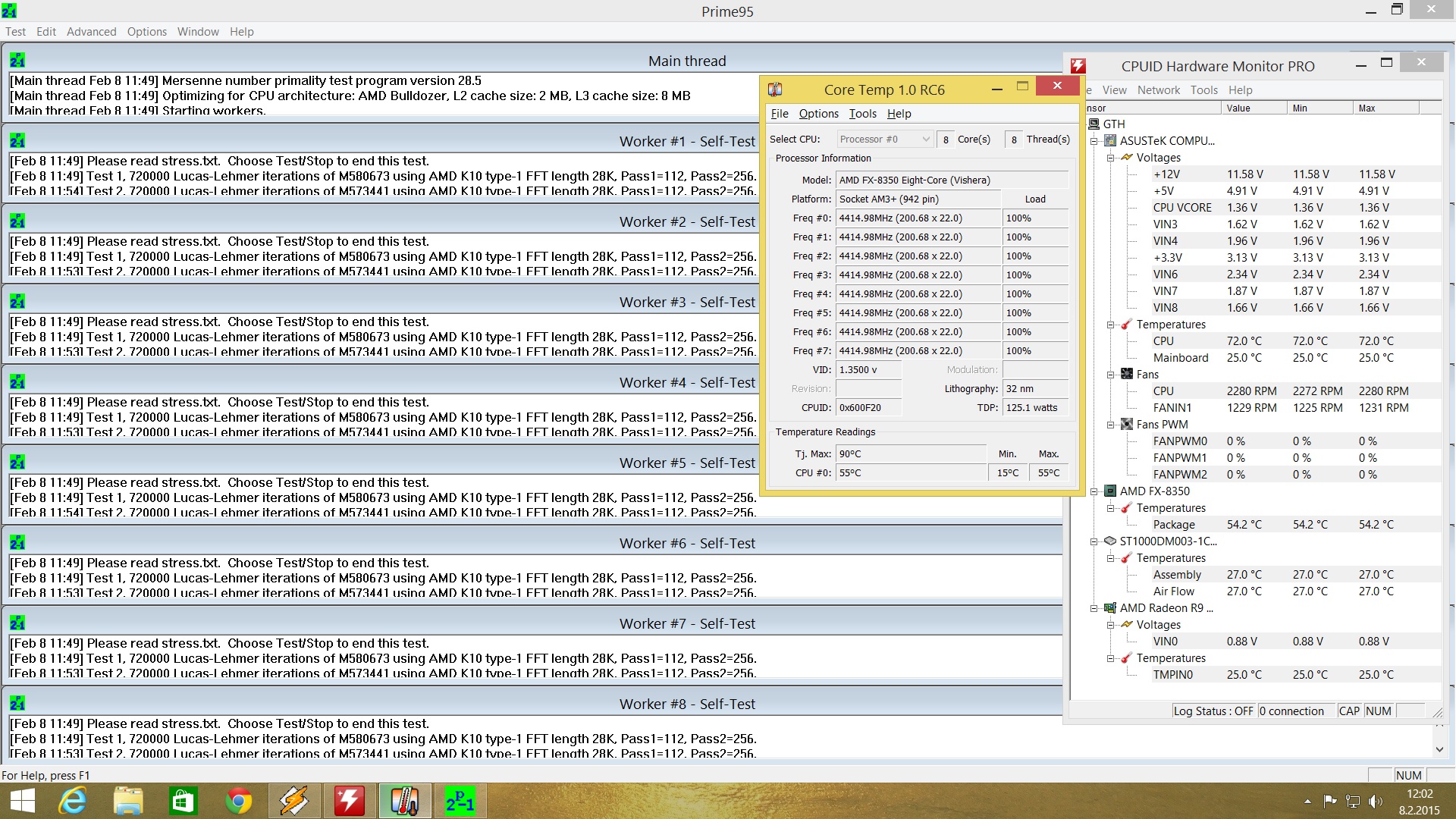
Task: Collapse the motherboard Voltages node
Action: coord(1110,158)
